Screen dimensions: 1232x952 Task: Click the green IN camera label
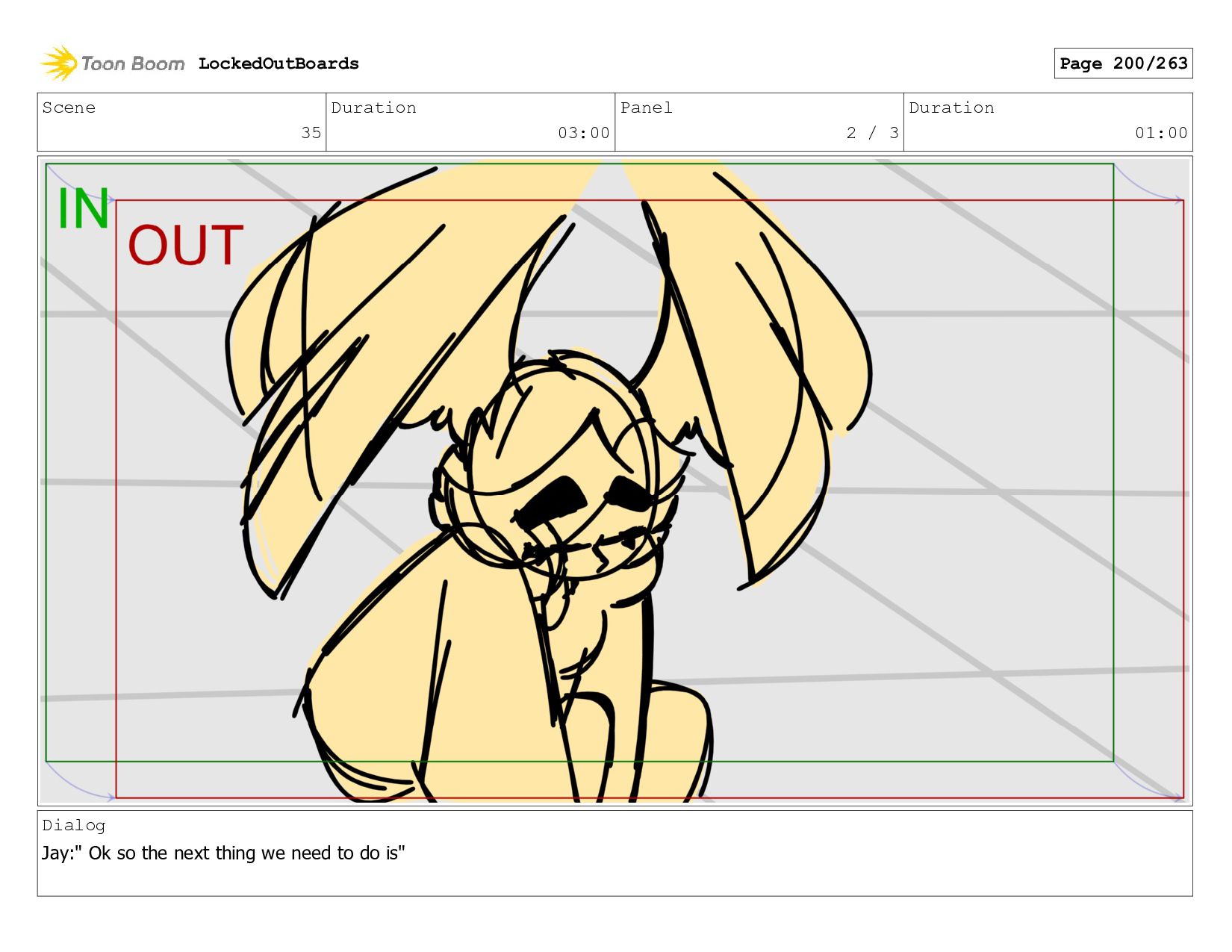coord(84,209)
